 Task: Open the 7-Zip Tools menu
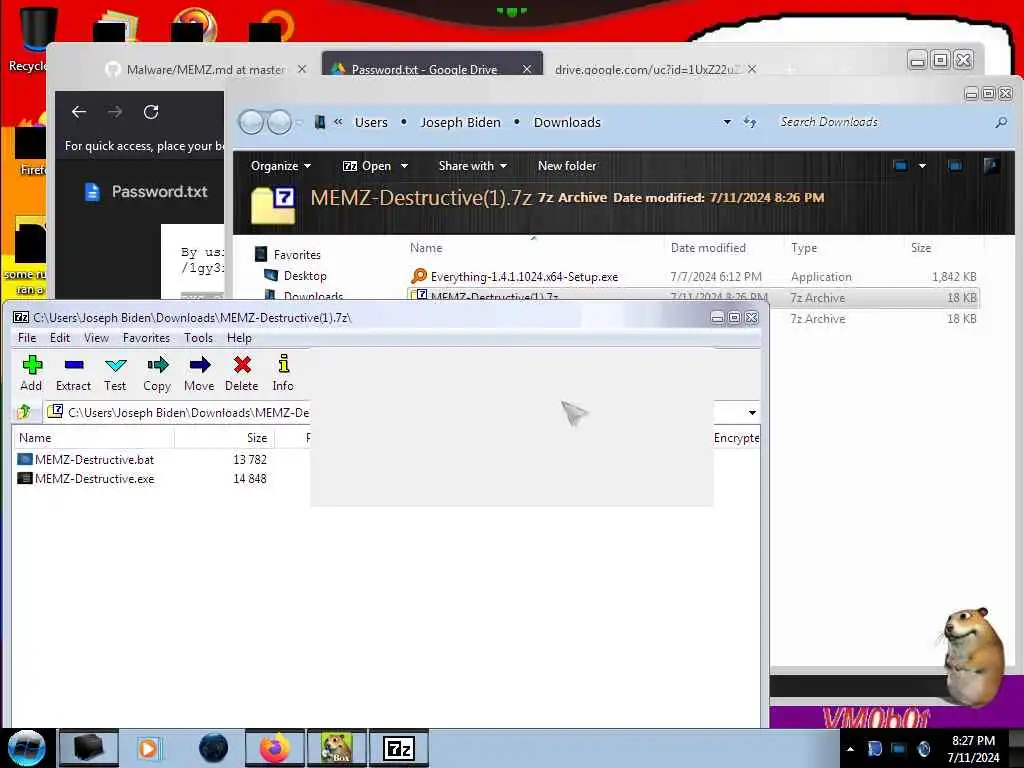coord(198,338)
